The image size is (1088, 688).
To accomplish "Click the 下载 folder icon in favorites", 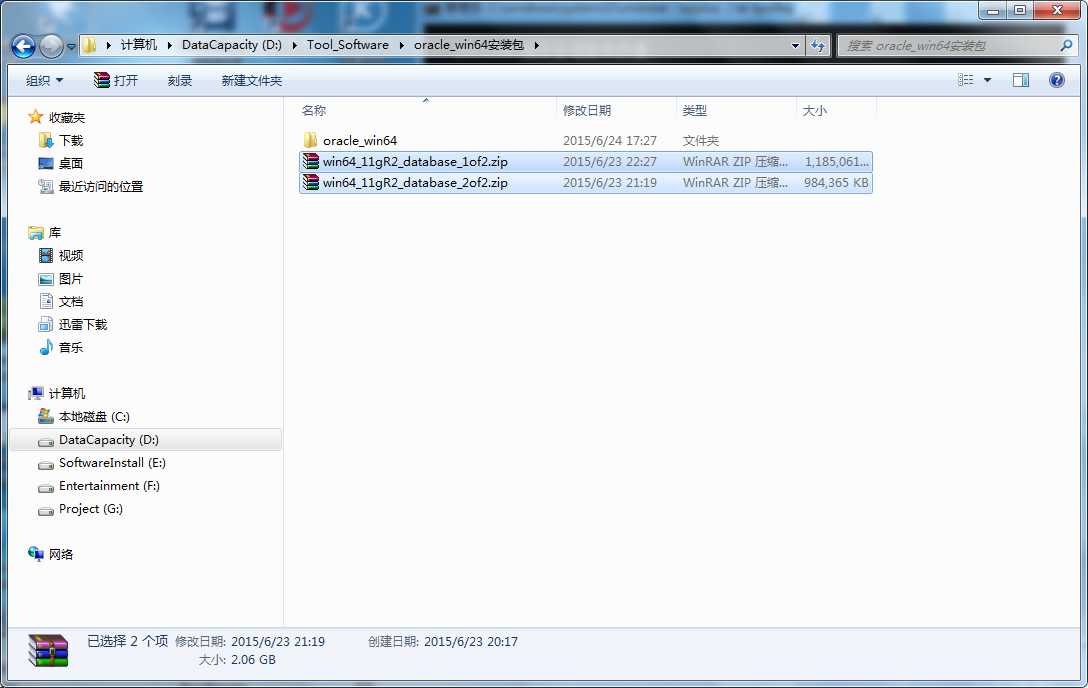I will (x=46, y=140).
